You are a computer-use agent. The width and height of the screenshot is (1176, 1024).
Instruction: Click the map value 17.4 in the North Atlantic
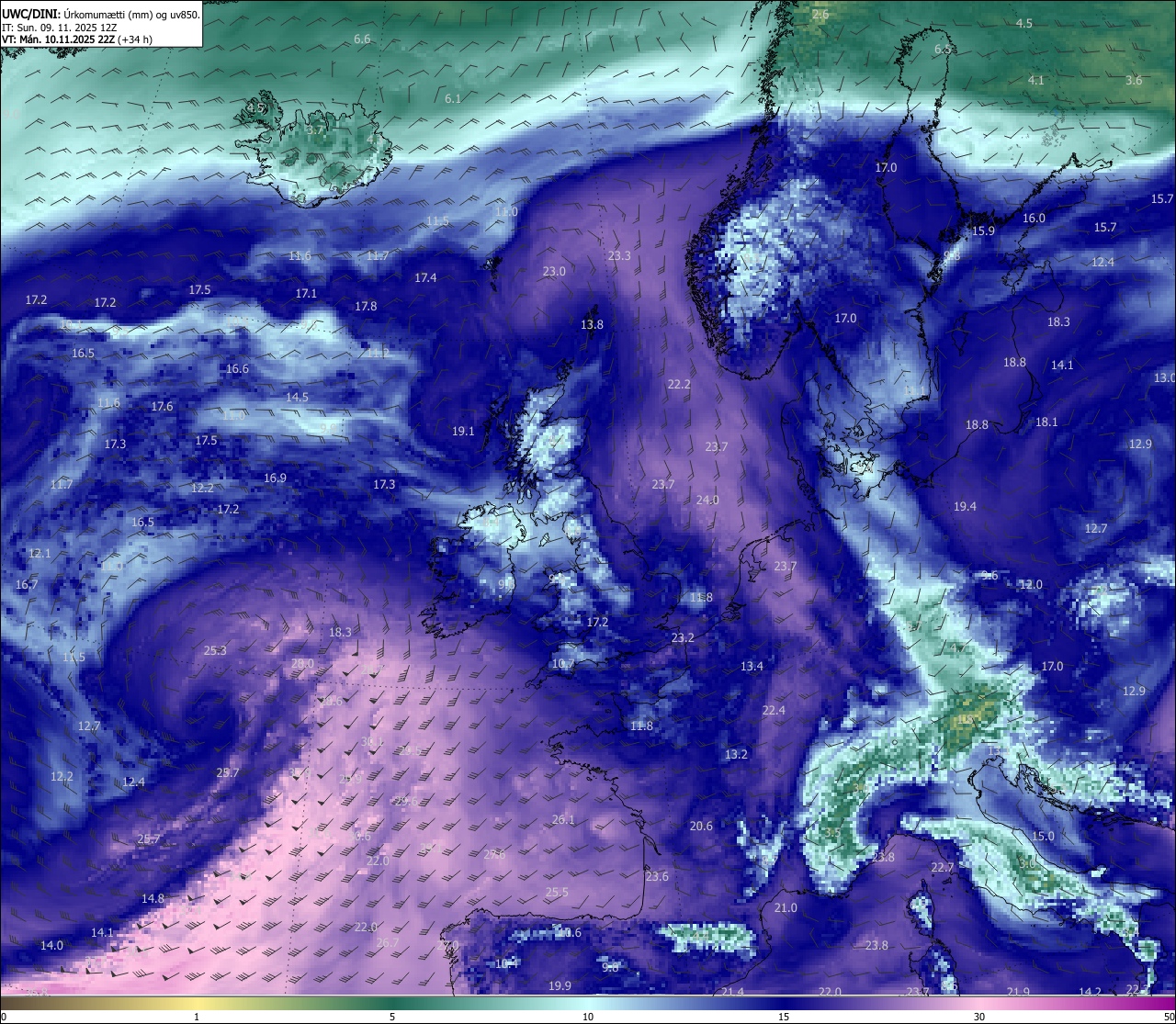(425, 278)
